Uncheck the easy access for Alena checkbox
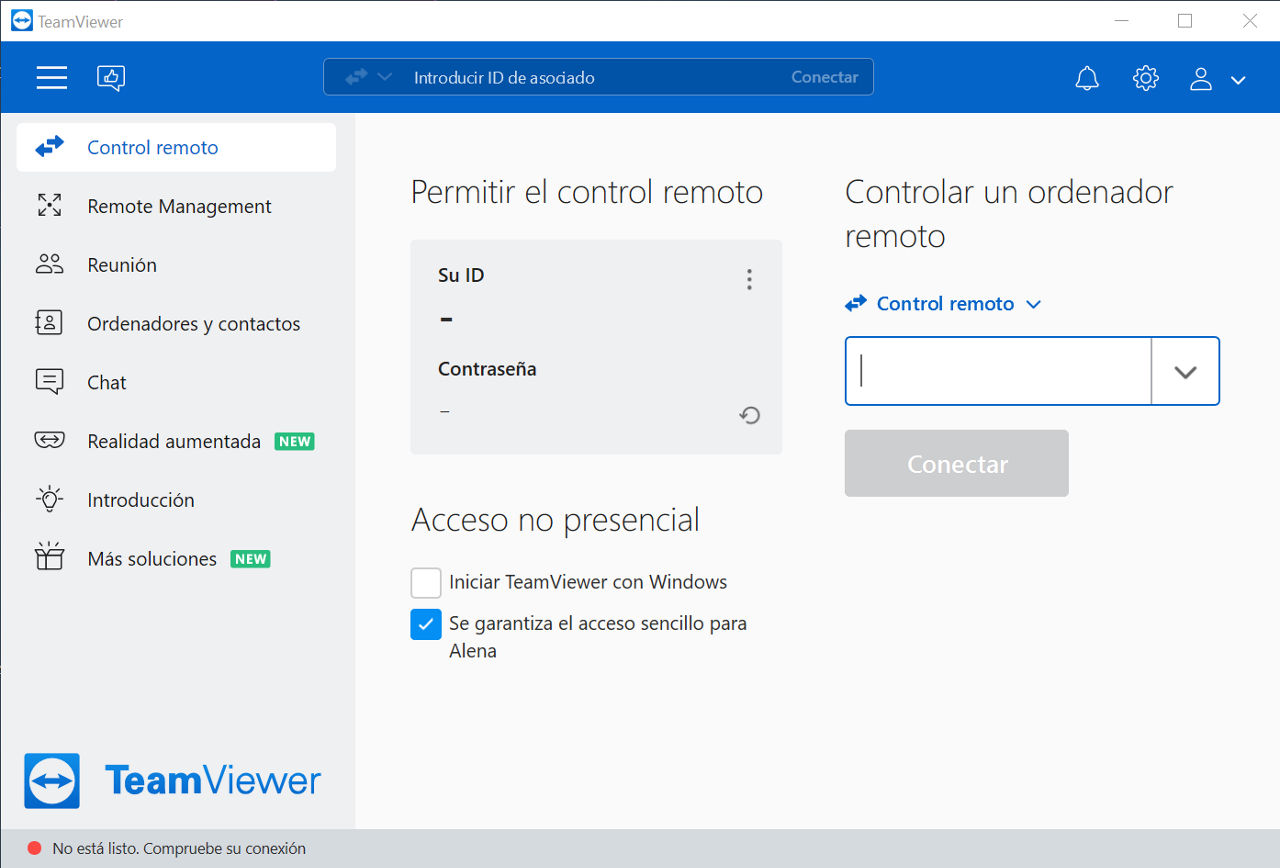The height and width of the screenshot is (868, 1280). click(426, 624)
